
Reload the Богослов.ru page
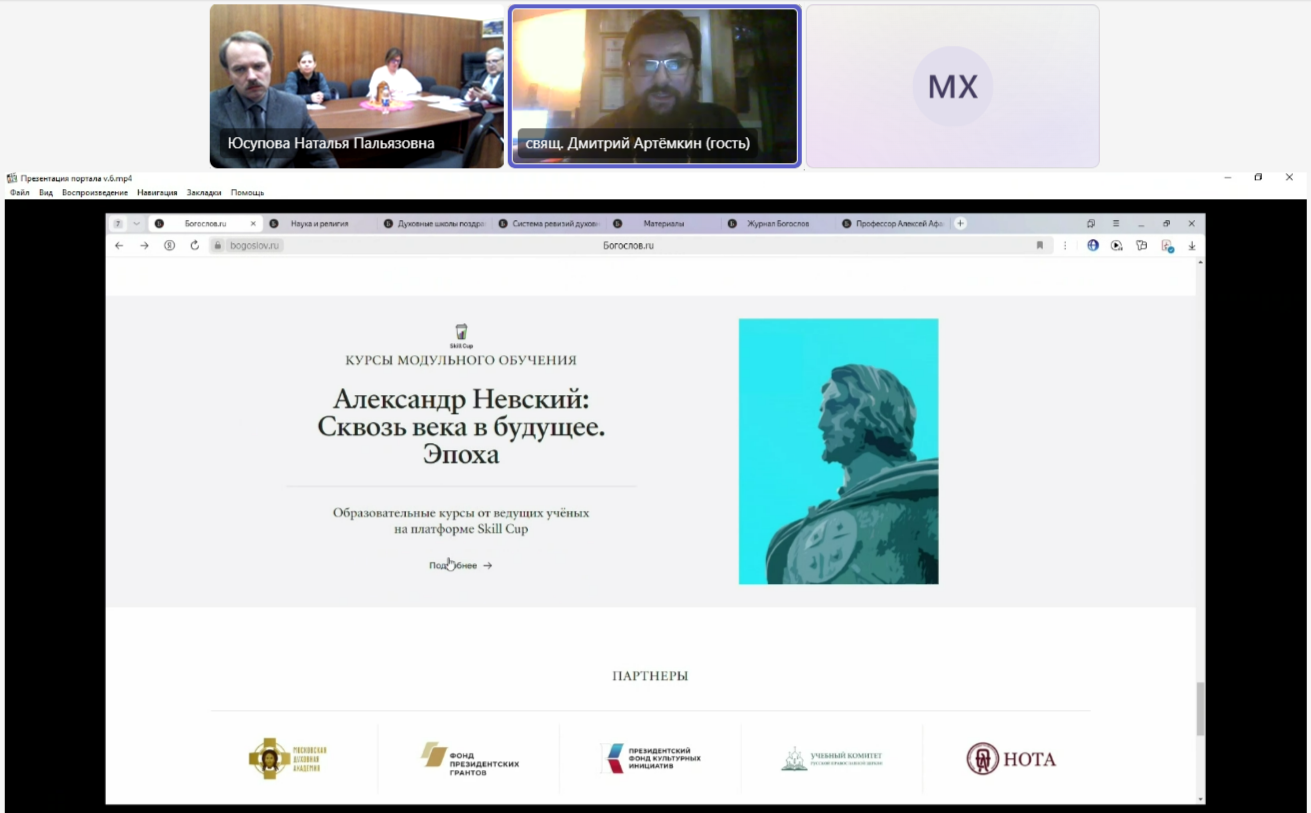click(x=194, y=245)
